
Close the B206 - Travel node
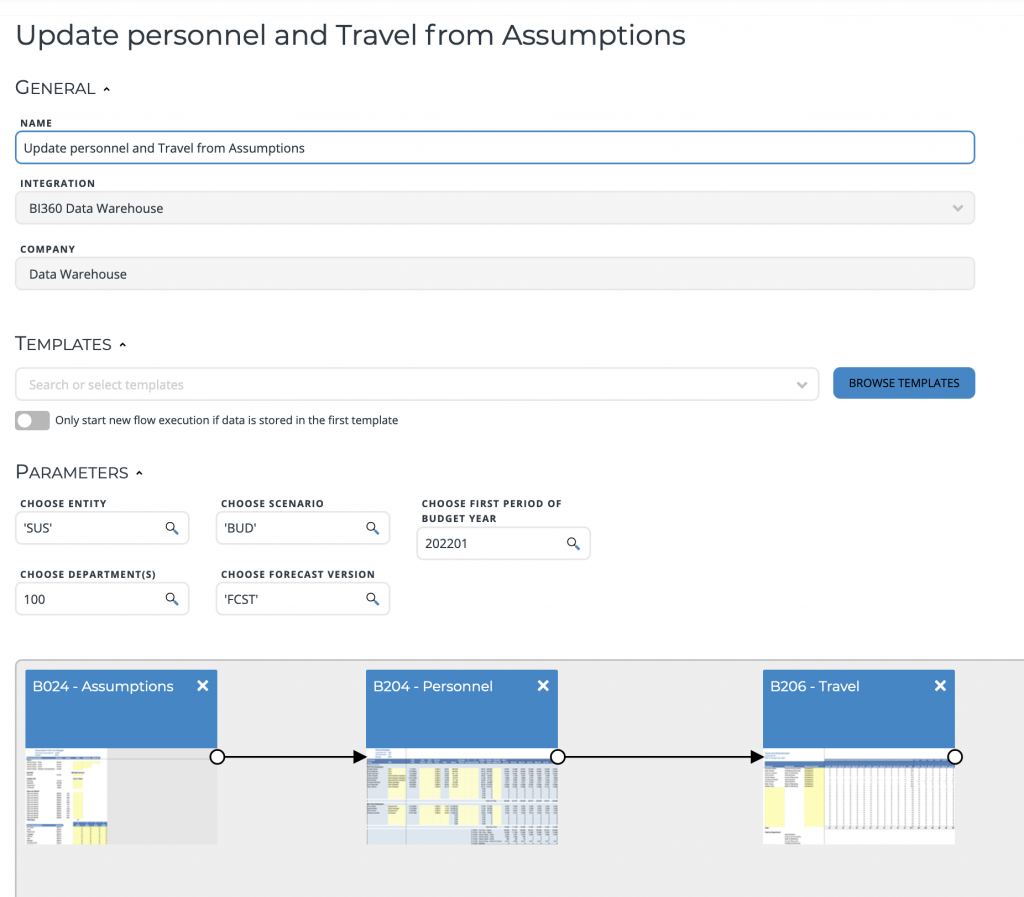tap(940, 686)
